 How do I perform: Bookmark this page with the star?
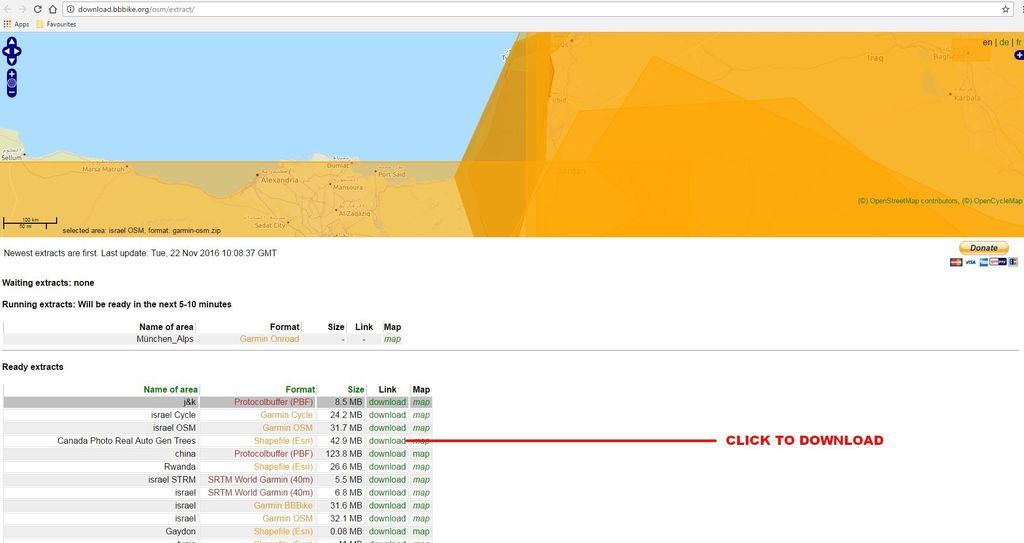pyautogui.click(x=1006, y=9)
